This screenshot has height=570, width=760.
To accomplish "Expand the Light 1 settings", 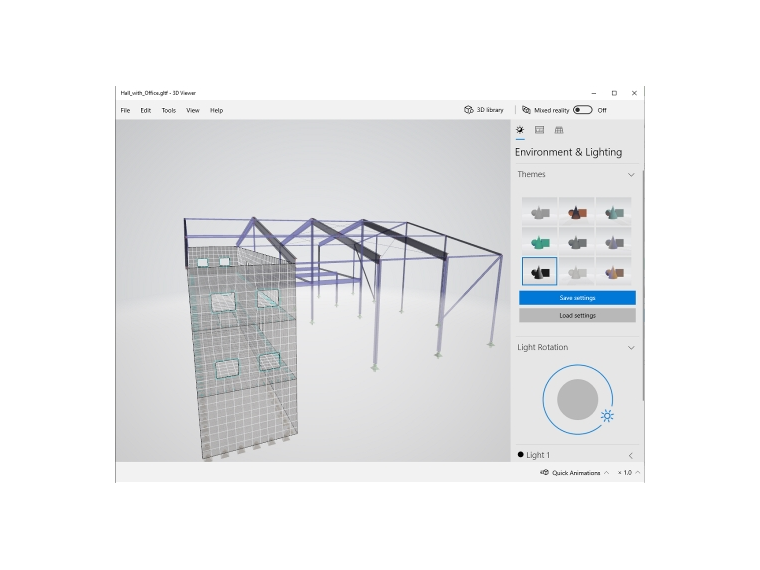I will click(x=631, y=455).
